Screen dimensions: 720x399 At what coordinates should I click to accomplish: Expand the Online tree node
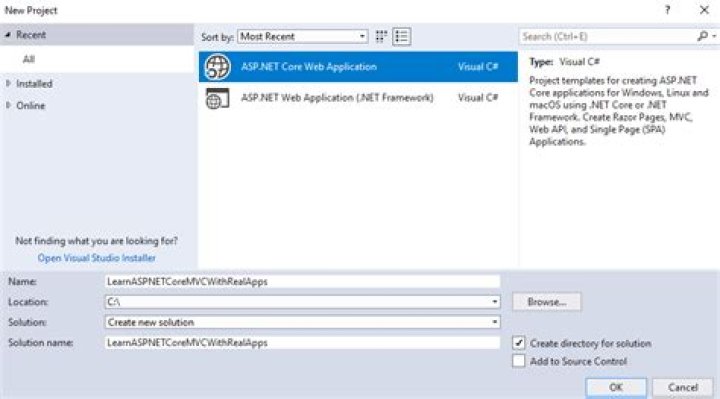coord(8,105)
